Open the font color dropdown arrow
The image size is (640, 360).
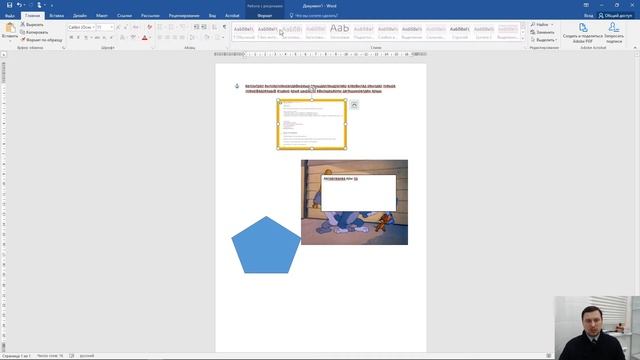point(150,38)
